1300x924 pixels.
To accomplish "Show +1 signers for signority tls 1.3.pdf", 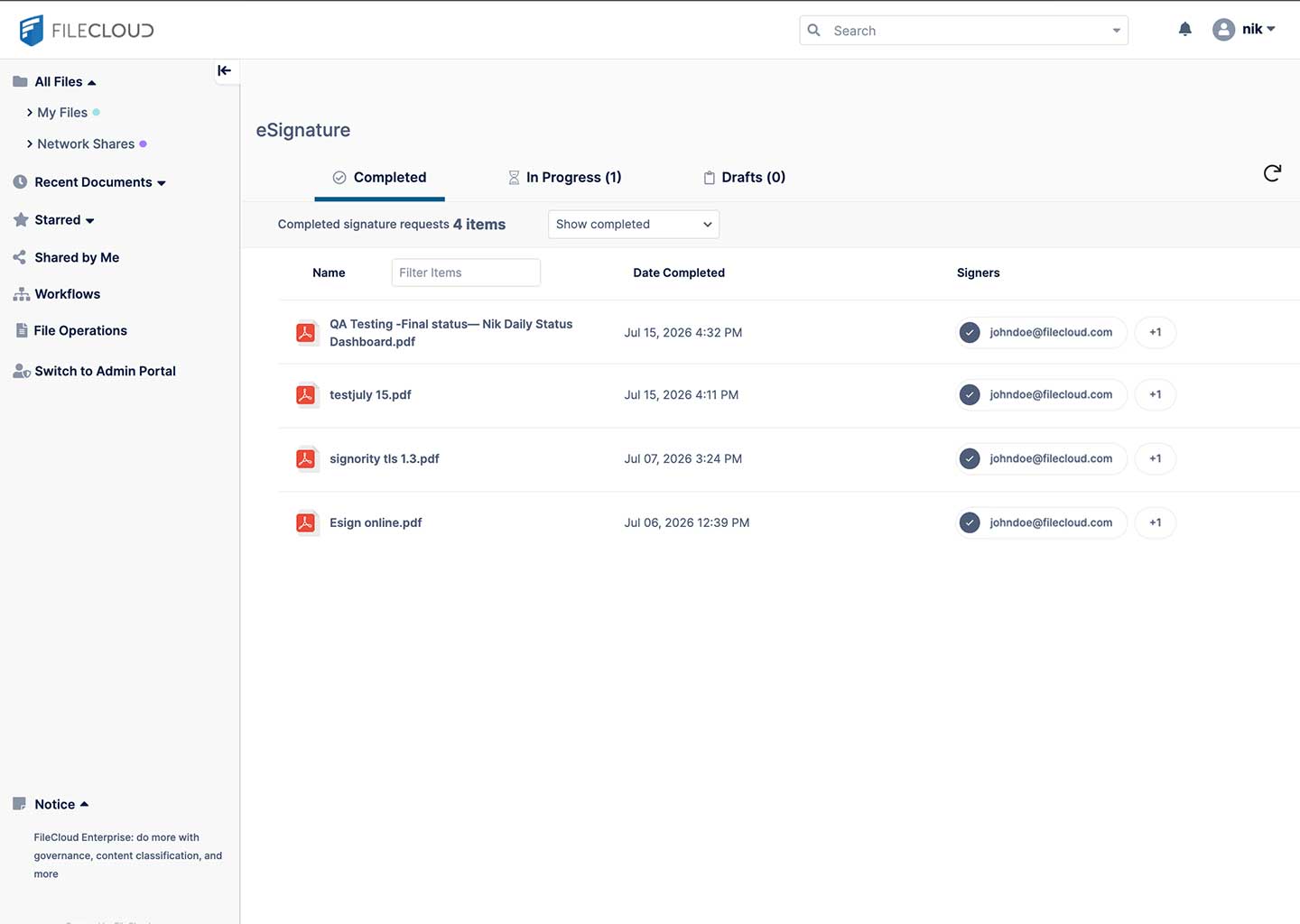I will click(1155, 458).
